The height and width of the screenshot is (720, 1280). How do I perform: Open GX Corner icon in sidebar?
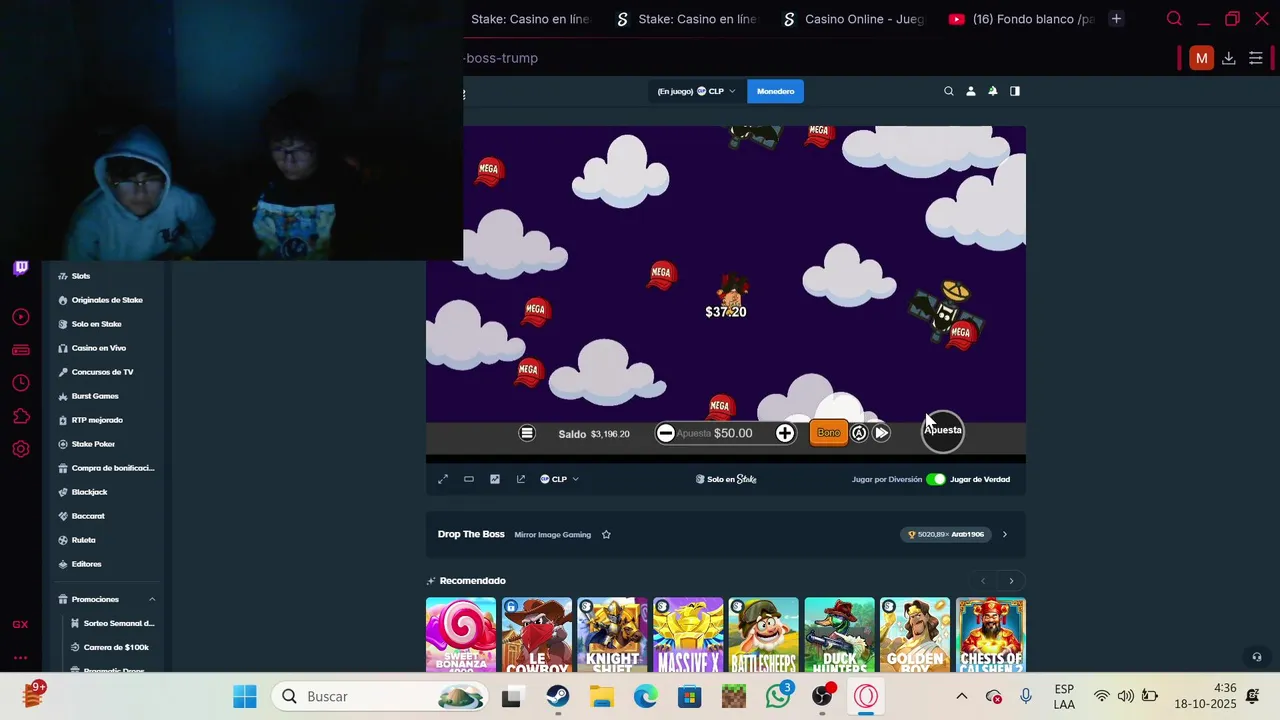pyautogui.click(x=20, y=624)
